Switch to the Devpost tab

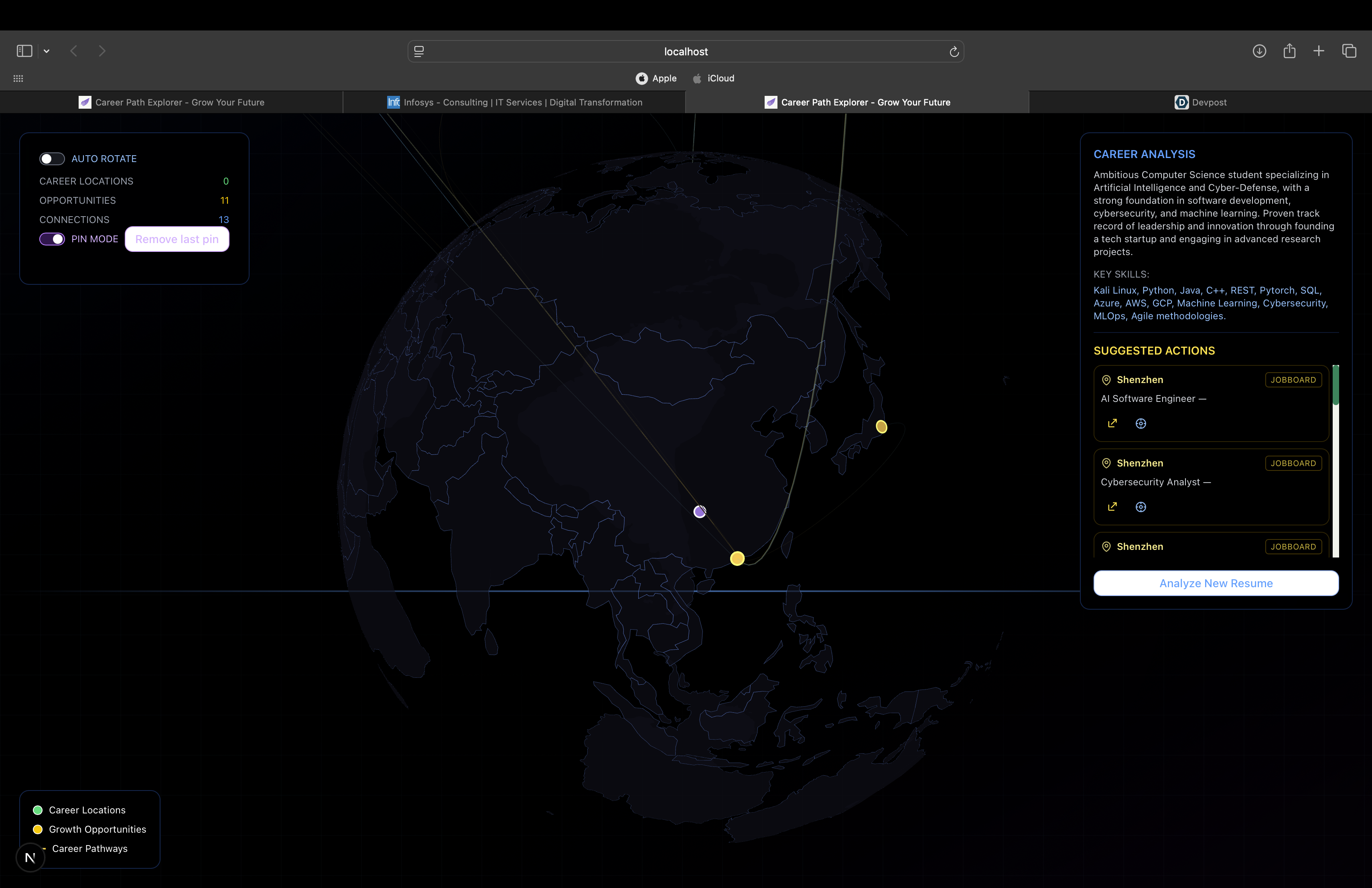tap(1200, 102)
